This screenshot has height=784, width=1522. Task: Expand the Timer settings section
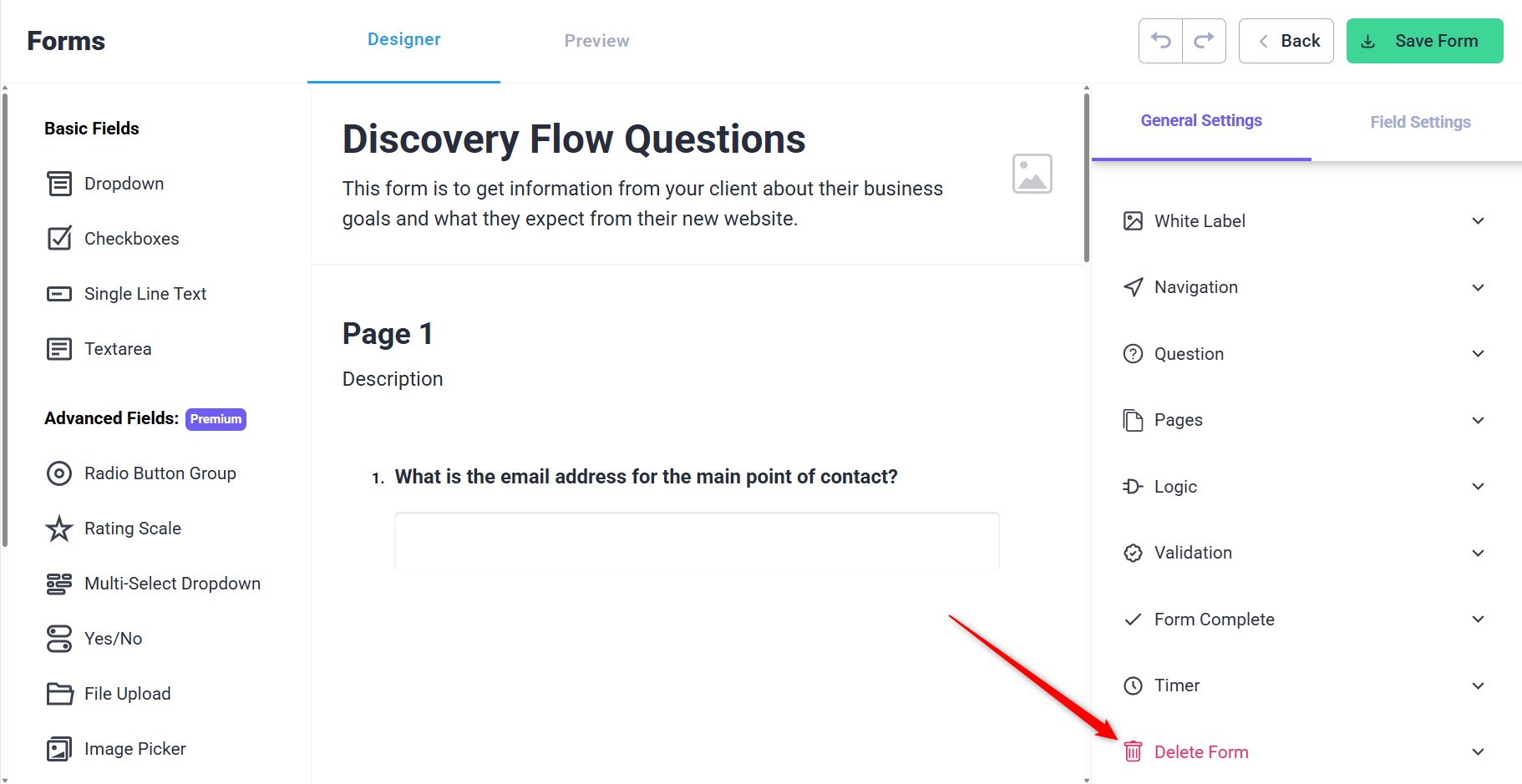[1306, 685]
